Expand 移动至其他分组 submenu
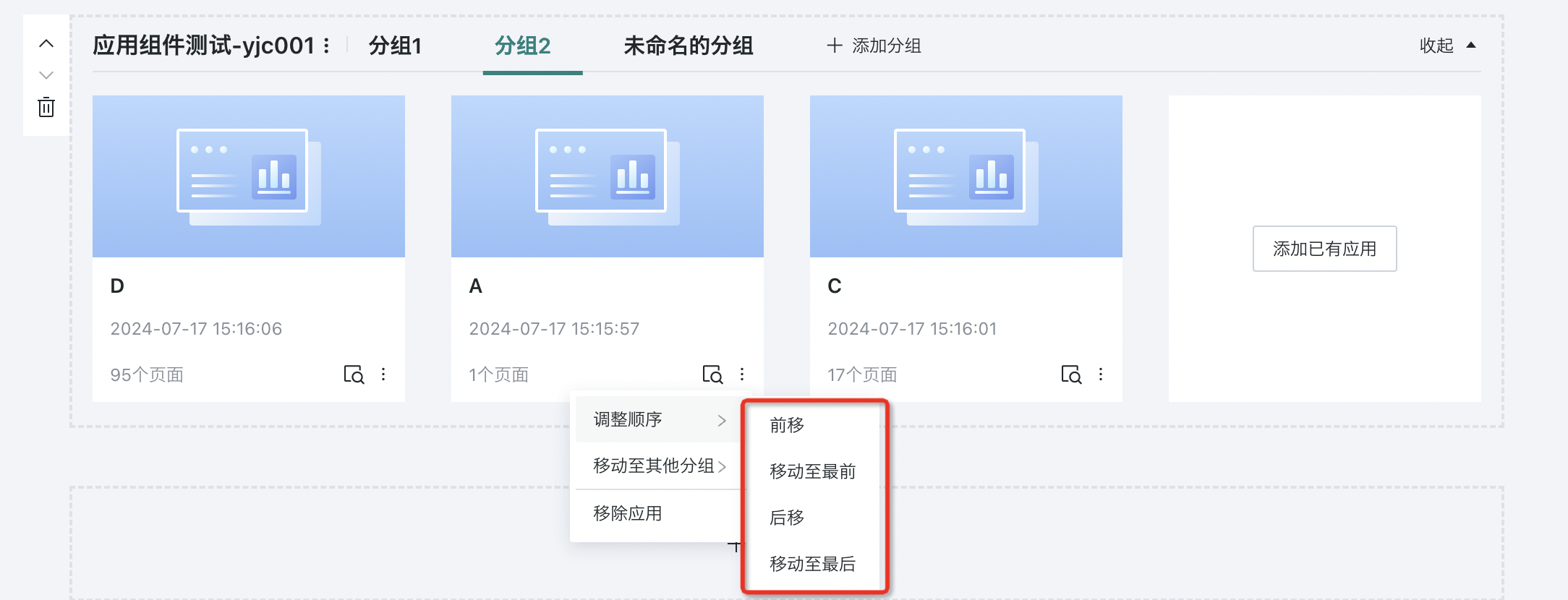 (659, 466)
